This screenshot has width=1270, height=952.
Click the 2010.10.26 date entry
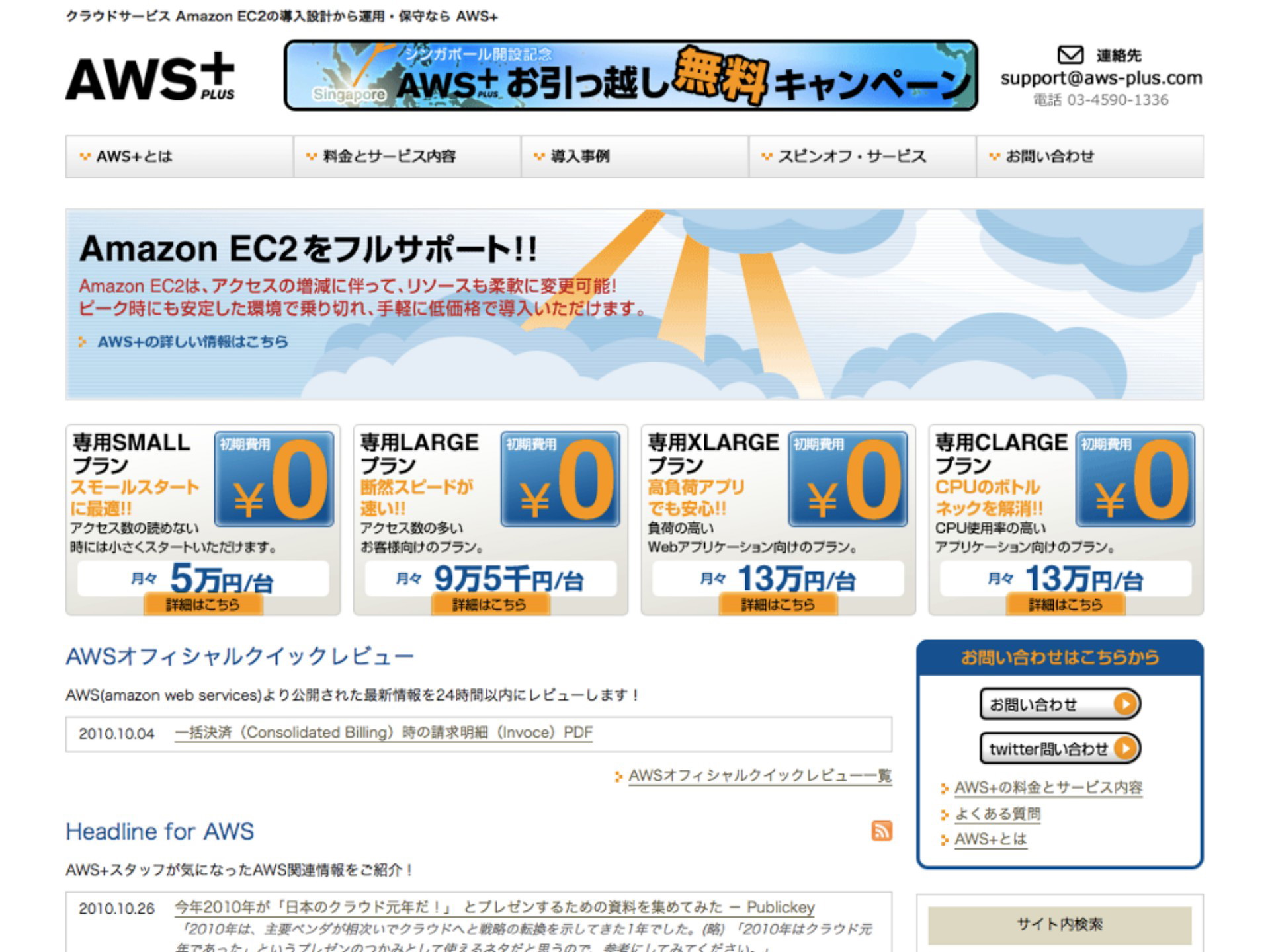tap(116, 908)
